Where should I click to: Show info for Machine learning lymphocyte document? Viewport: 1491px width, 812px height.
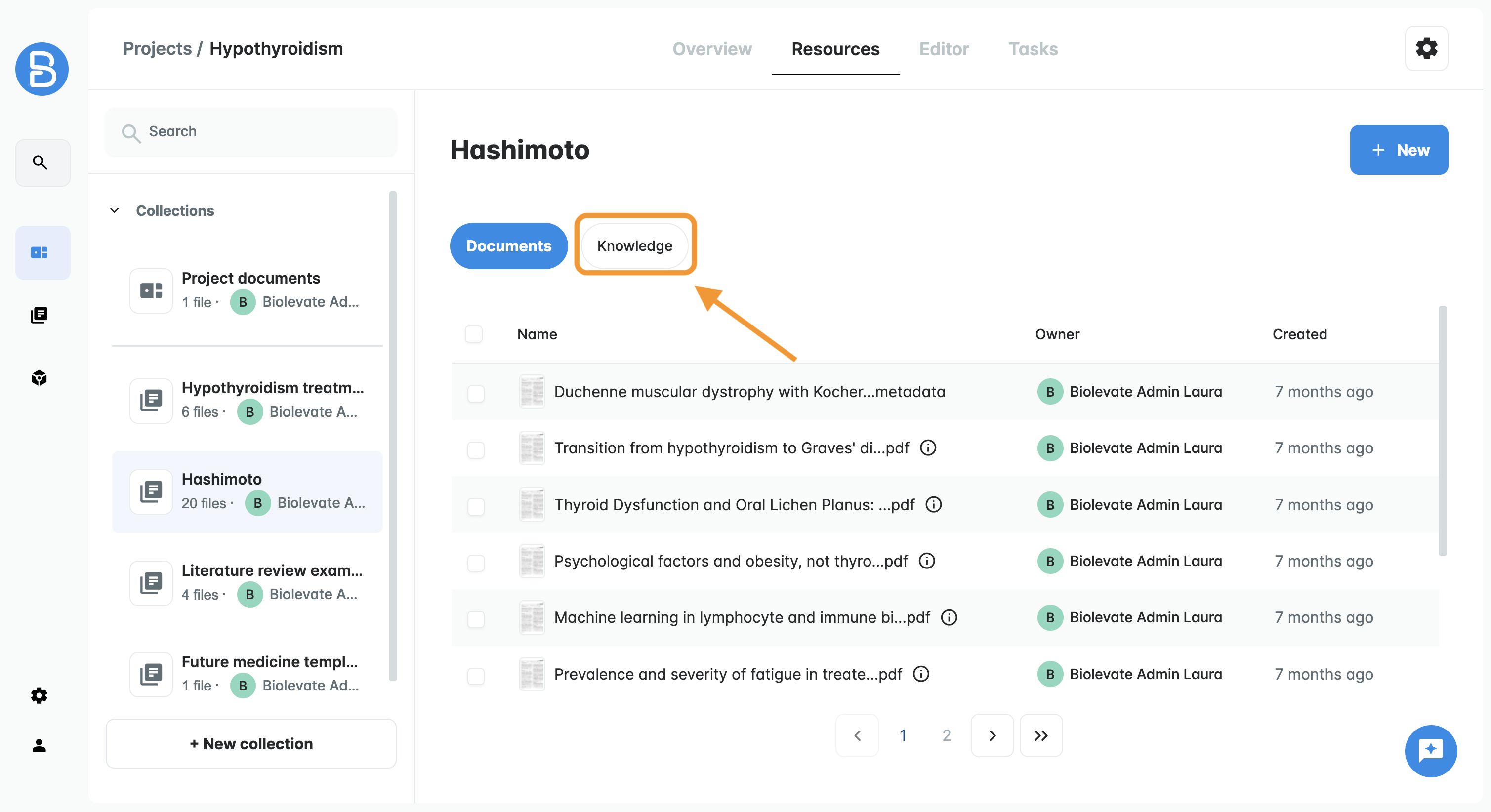pos(949,617)
